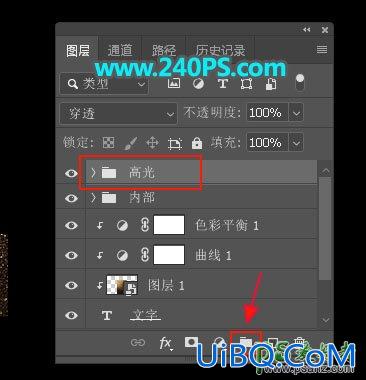The width and height of the screenshot is (366, 380).
Task: Open the 历史记录 tab
Action: coord(220,51)
